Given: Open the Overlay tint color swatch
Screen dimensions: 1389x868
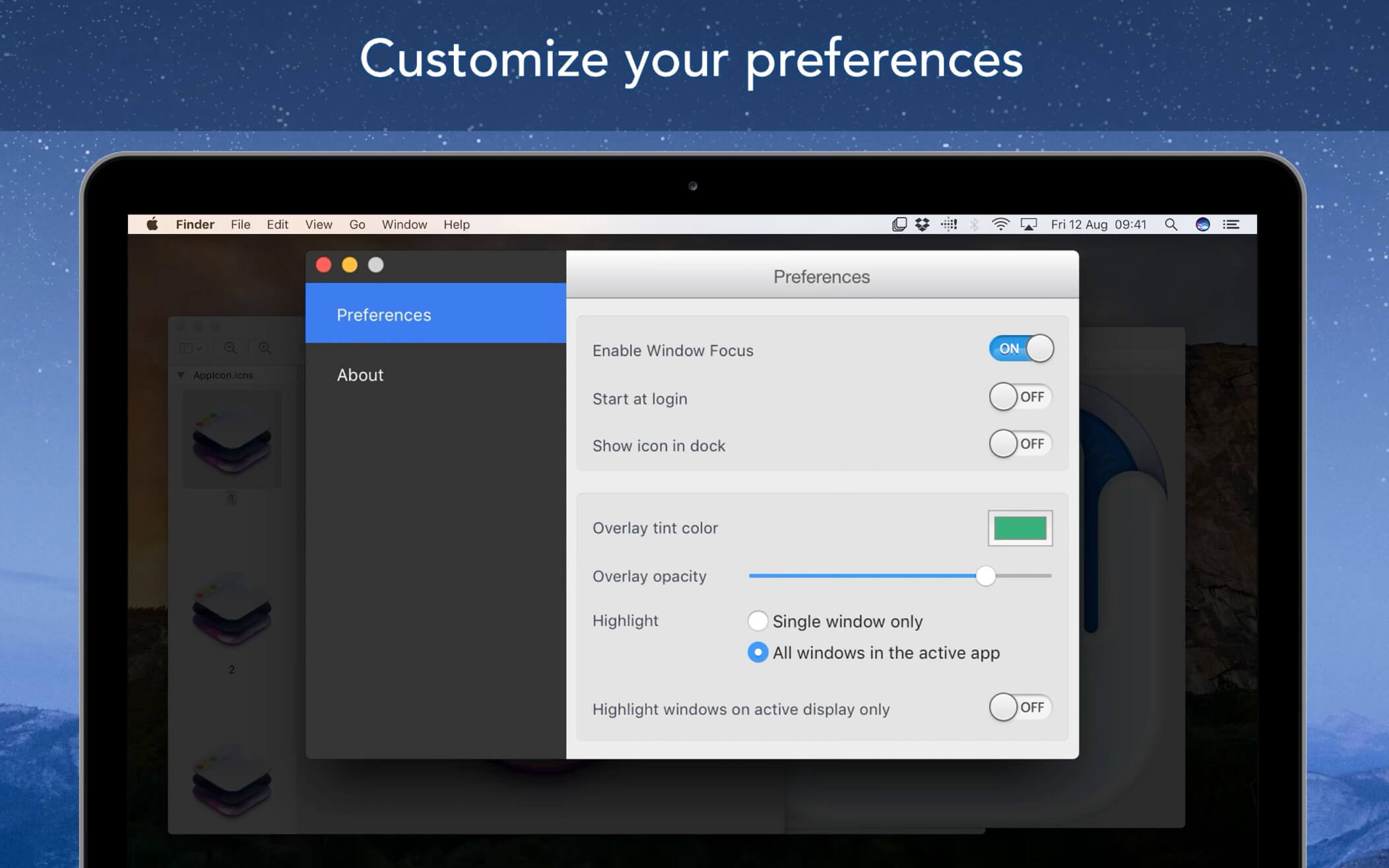Looking at the screenshot, I should click(1020, 528).
